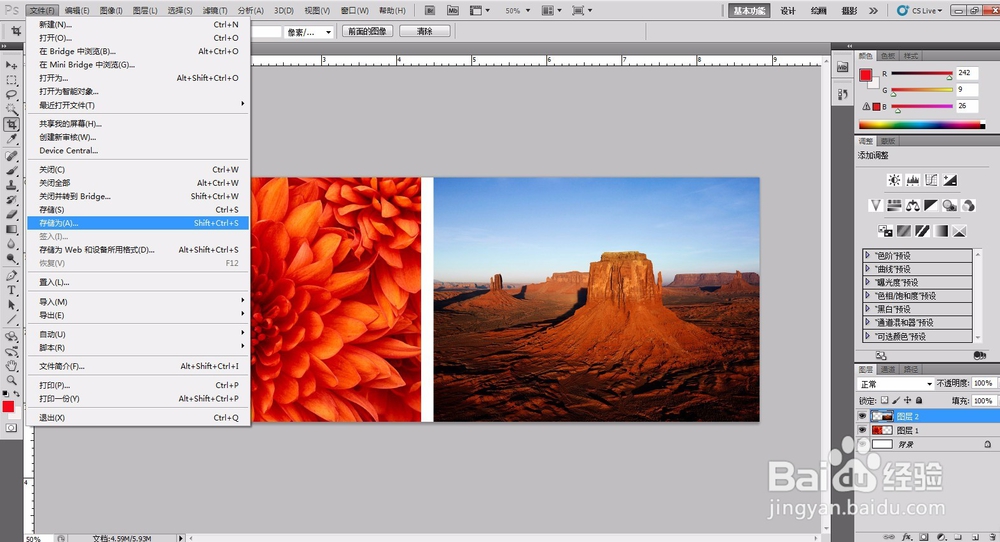
Task: Select the Magic Wand tool
Action: [11, 109]
